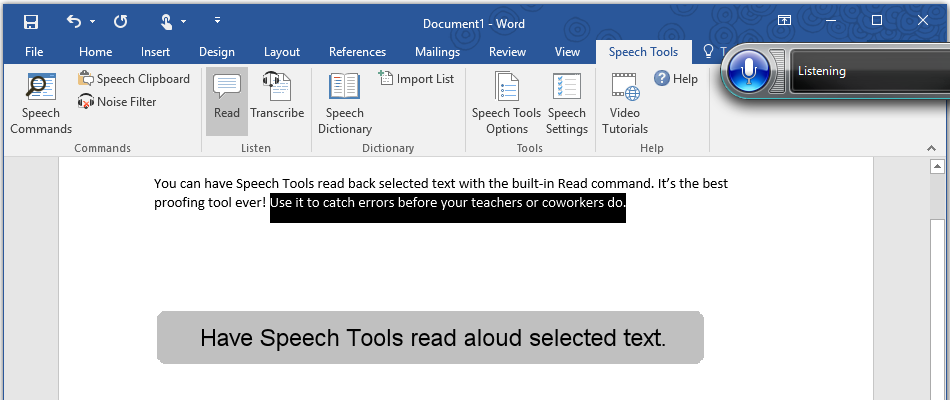Click the text 'proofing tool ever!'
The height and width of the screenshot is (400, 950).
coord(210,202)
